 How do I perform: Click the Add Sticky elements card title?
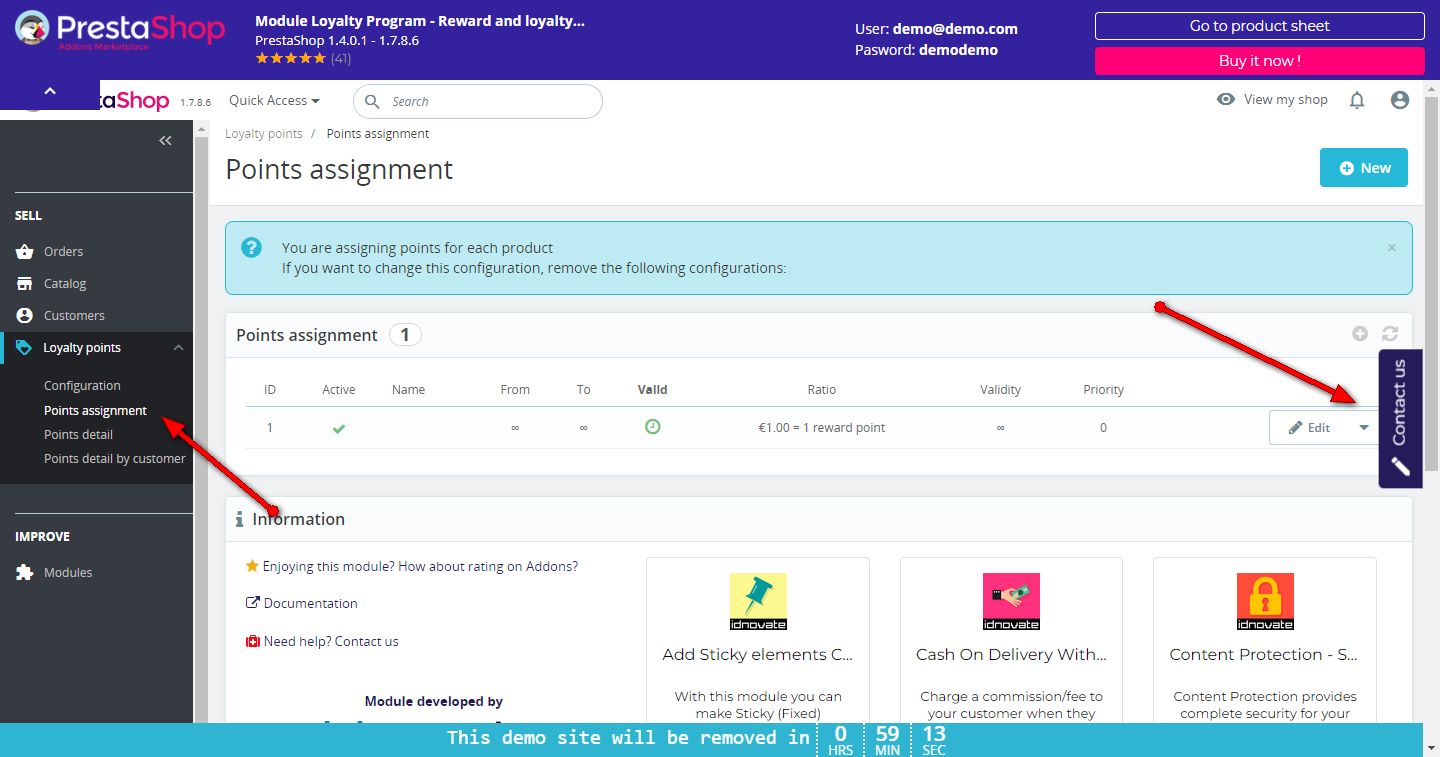click(758, 655)
